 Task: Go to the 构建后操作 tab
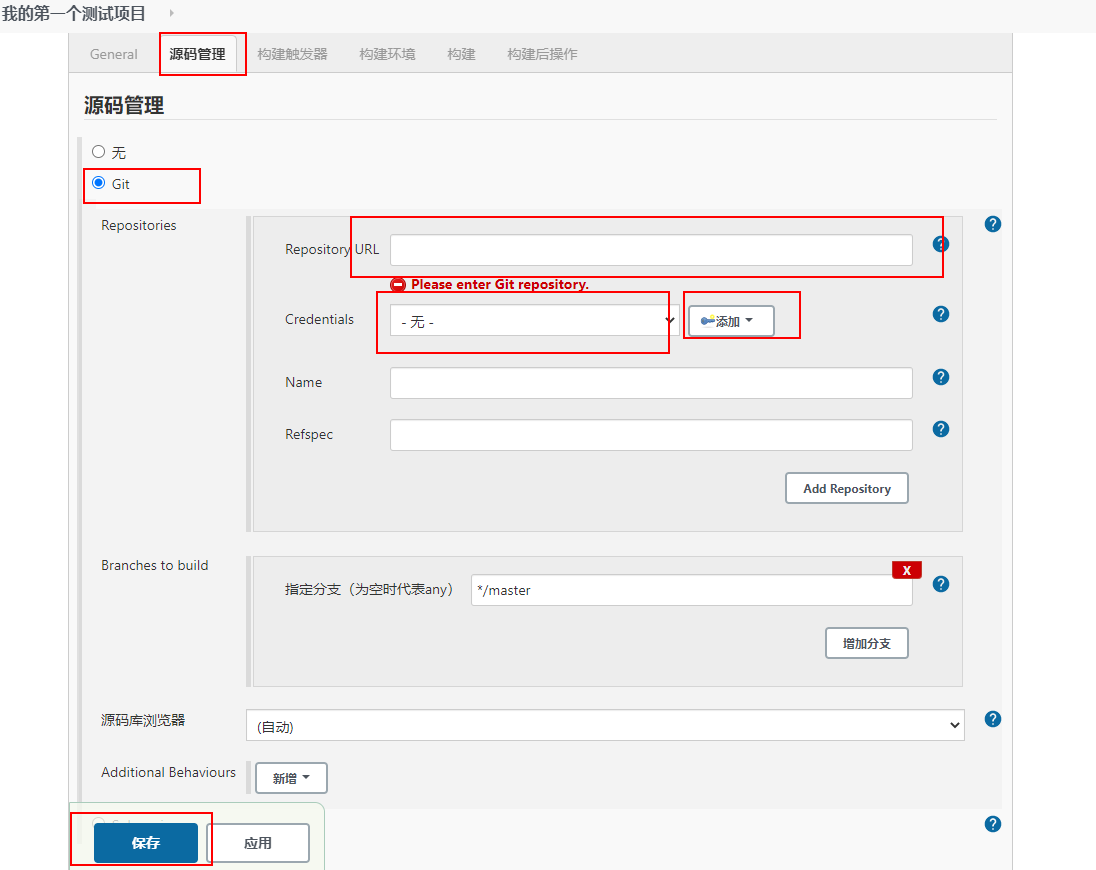(x=542, y=54)
